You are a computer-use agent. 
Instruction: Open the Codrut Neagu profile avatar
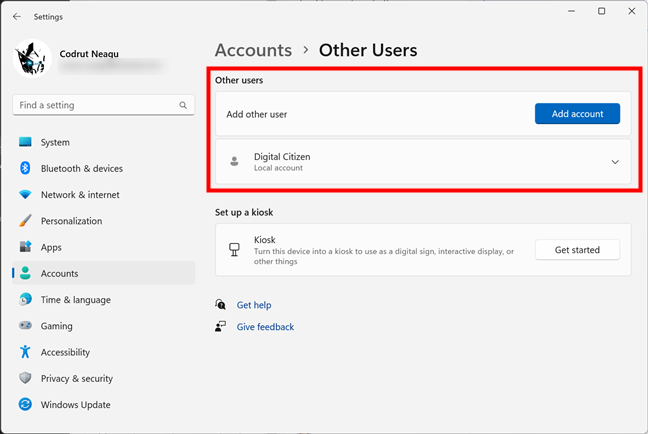32,59
